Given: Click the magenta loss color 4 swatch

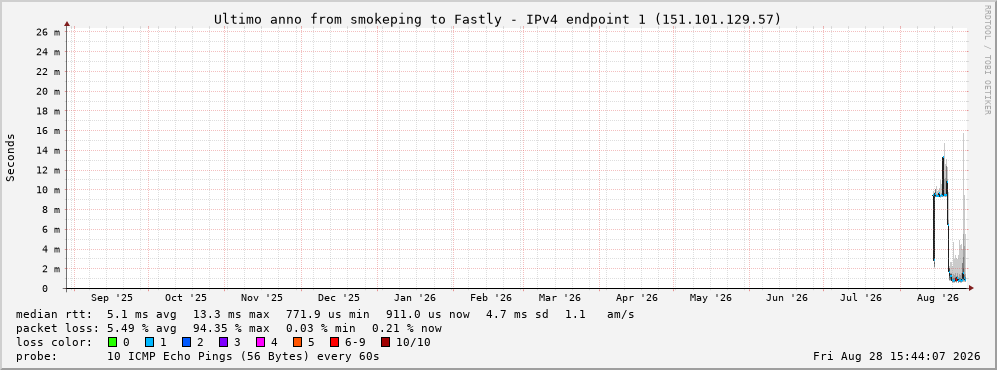Looking at the screenshot, I should coord(260,342).
